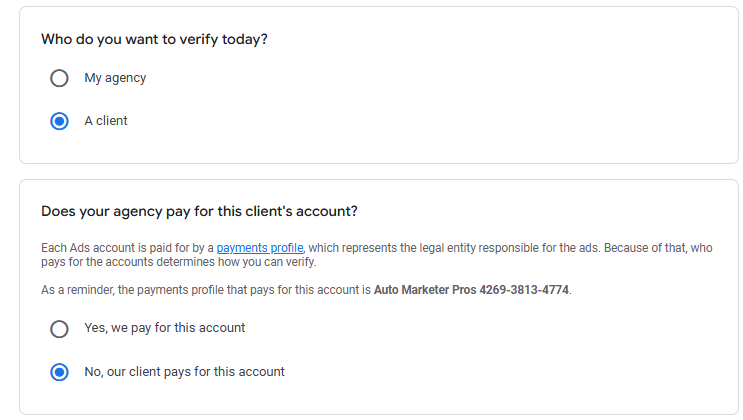743x420 pixels.
Task: Click the "My agency" option label text
Action: coord(115,78)
